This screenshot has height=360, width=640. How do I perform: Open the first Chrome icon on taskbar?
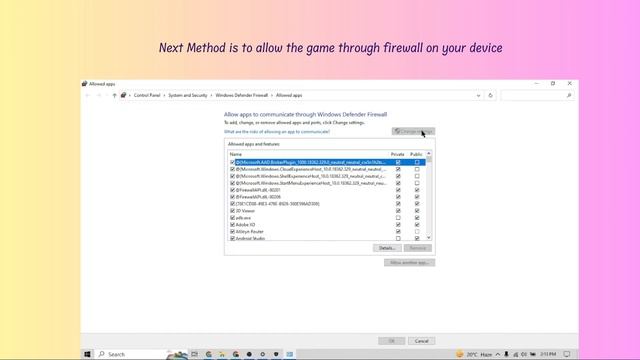click(209, 354)
